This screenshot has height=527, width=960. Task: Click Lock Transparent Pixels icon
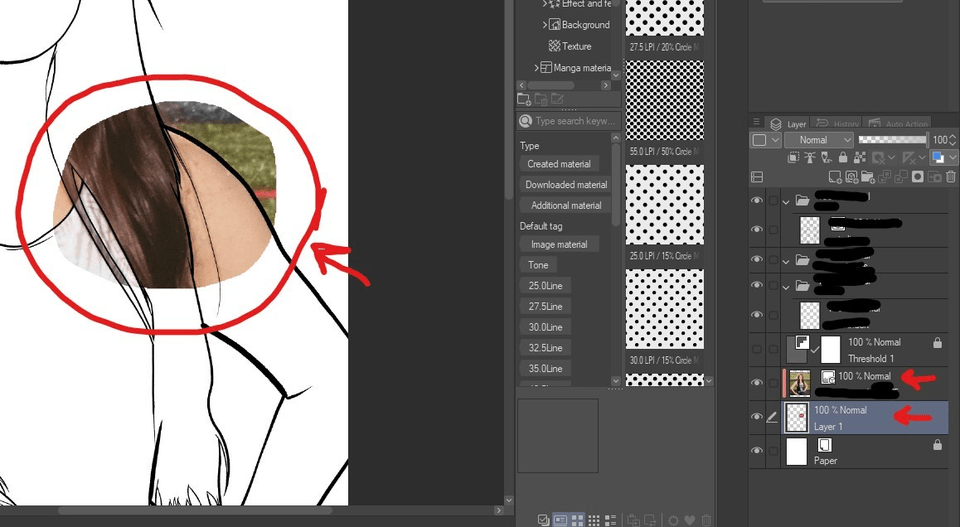860,158
